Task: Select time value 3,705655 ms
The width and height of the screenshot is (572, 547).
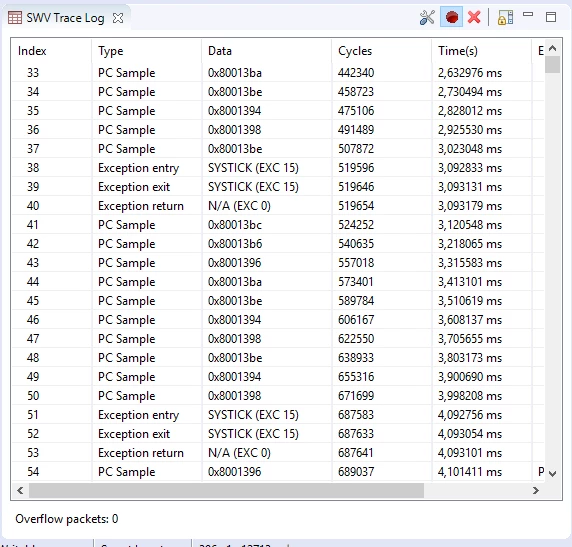Action: pyautogui.click(x=470, y=339)
